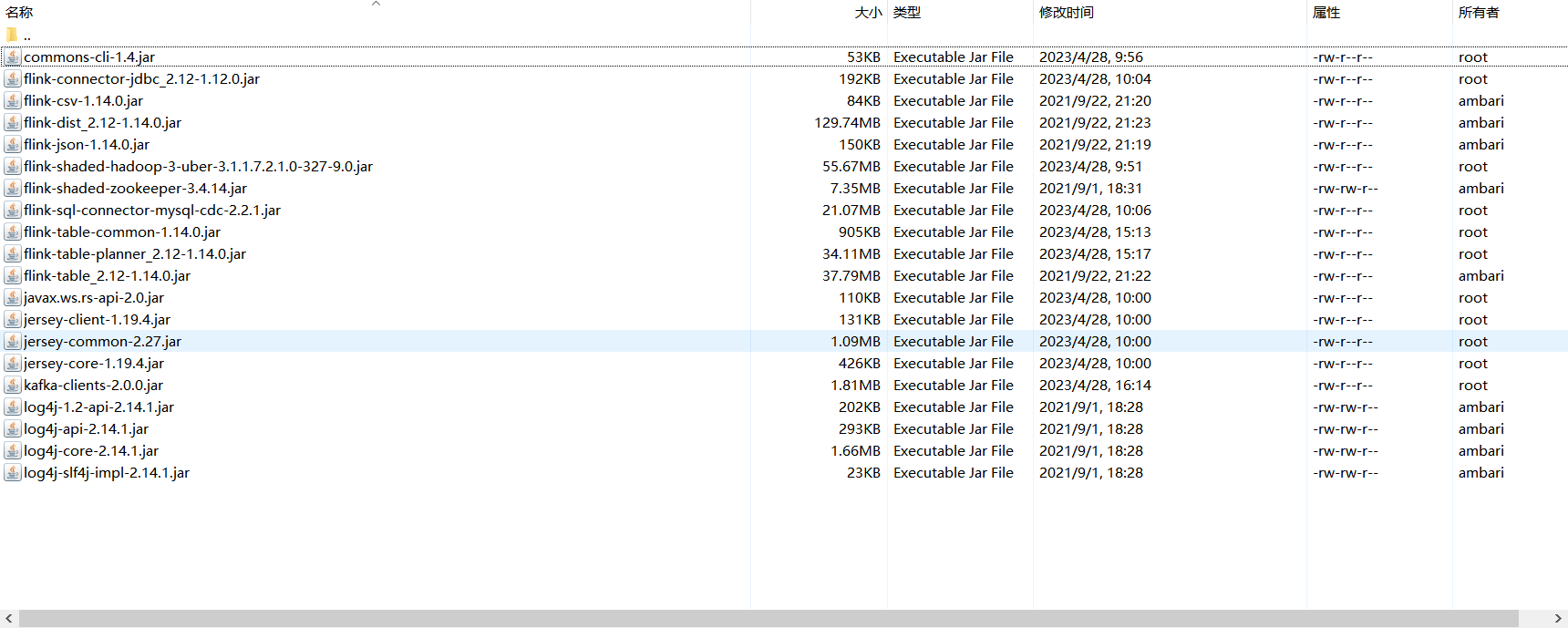Screen dimensions: 1568x628
Task: Select file name jersey-client-1.19.4.jar
Action: point(97,319)
